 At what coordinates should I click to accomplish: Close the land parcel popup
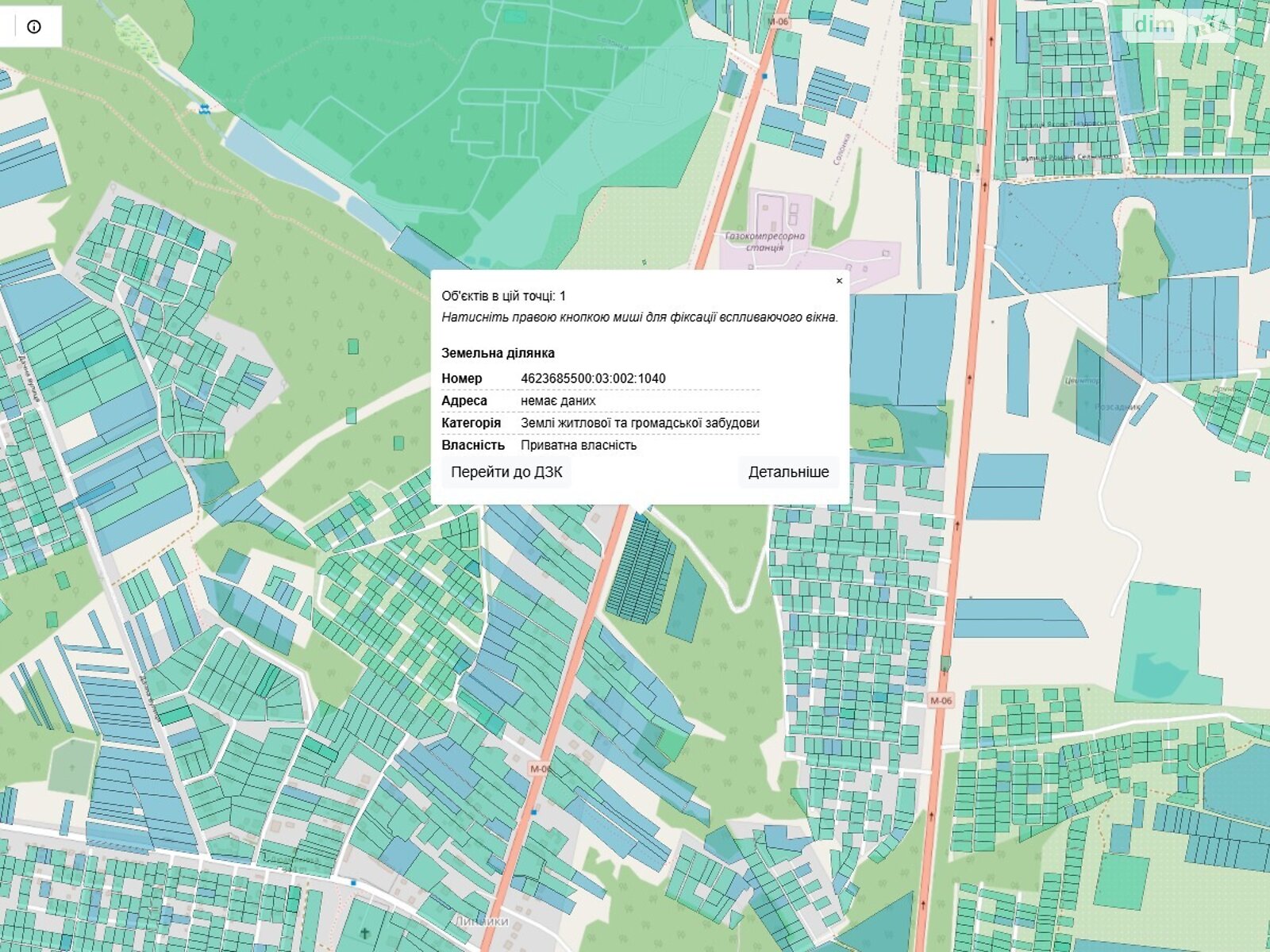pos(839,281)
